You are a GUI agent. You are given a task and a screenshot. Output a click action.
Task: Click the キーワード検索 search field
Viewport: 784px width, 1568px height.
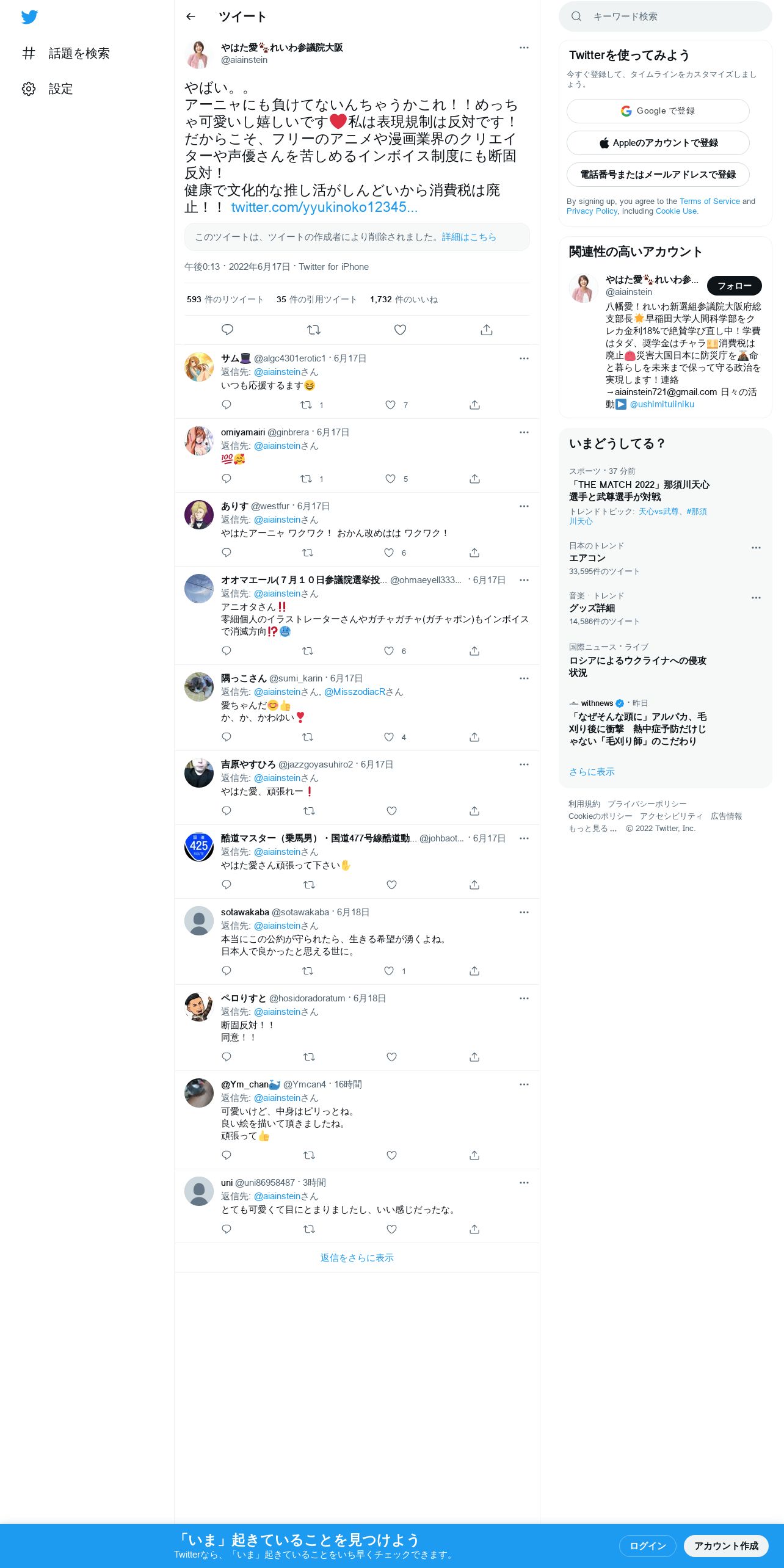665,16
